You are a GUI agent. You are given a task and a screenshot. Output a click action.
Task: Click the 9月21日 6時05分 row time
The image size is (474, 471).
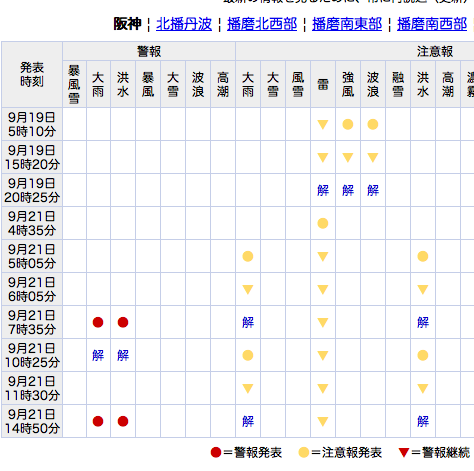(x=32, y=289)
